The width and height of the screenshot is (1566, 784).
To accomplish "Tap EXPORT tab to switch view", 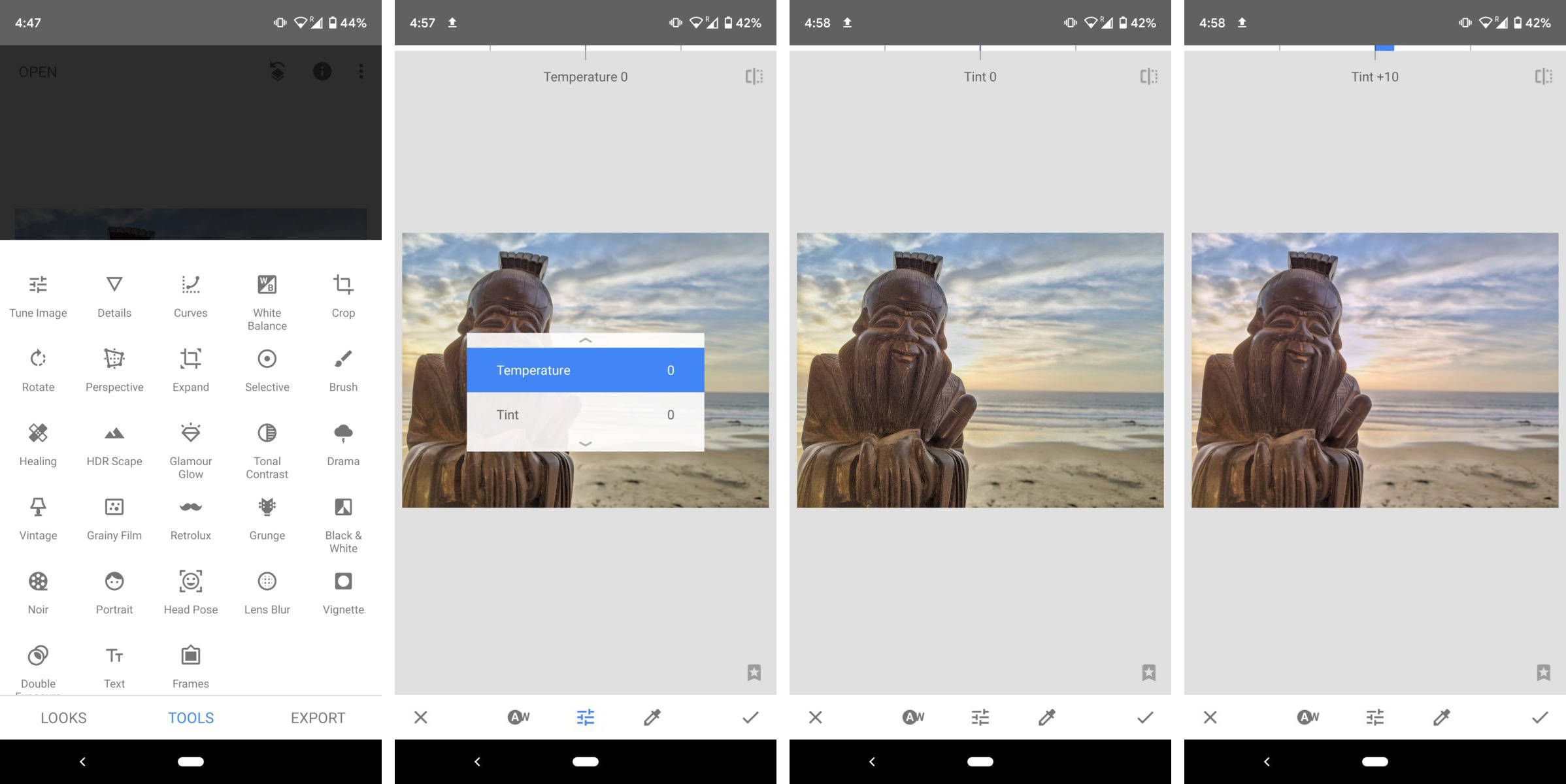I will 317,717.
